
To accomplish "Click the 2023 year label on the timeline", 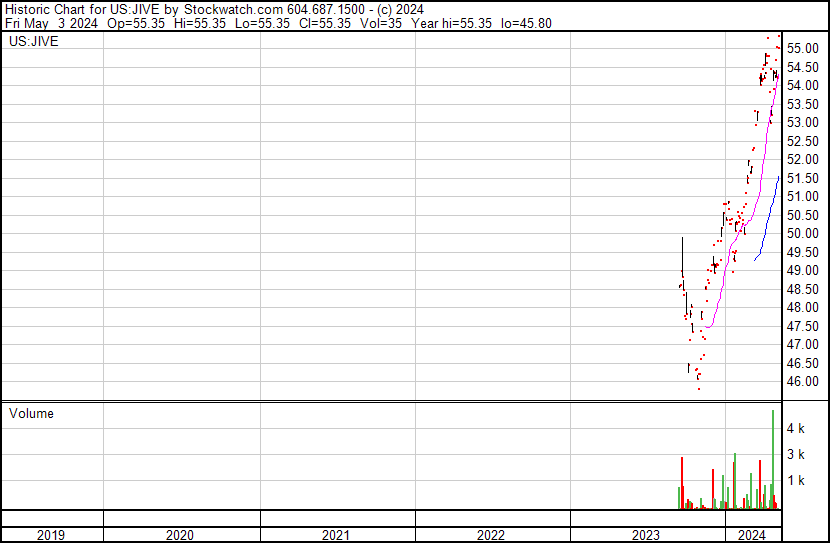I will tap(646, 535).
